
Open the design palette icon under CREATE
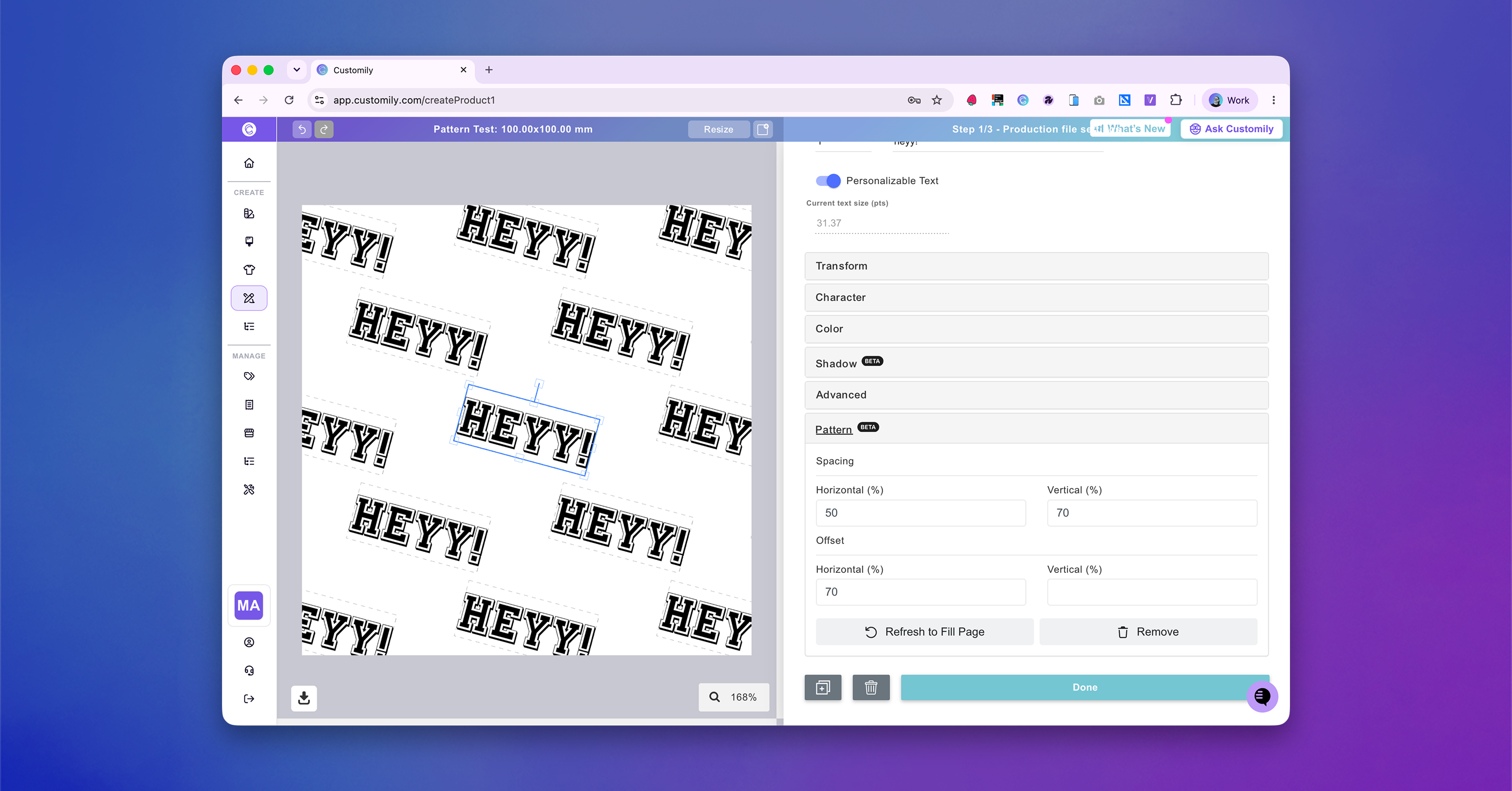(x=249, y=213)
